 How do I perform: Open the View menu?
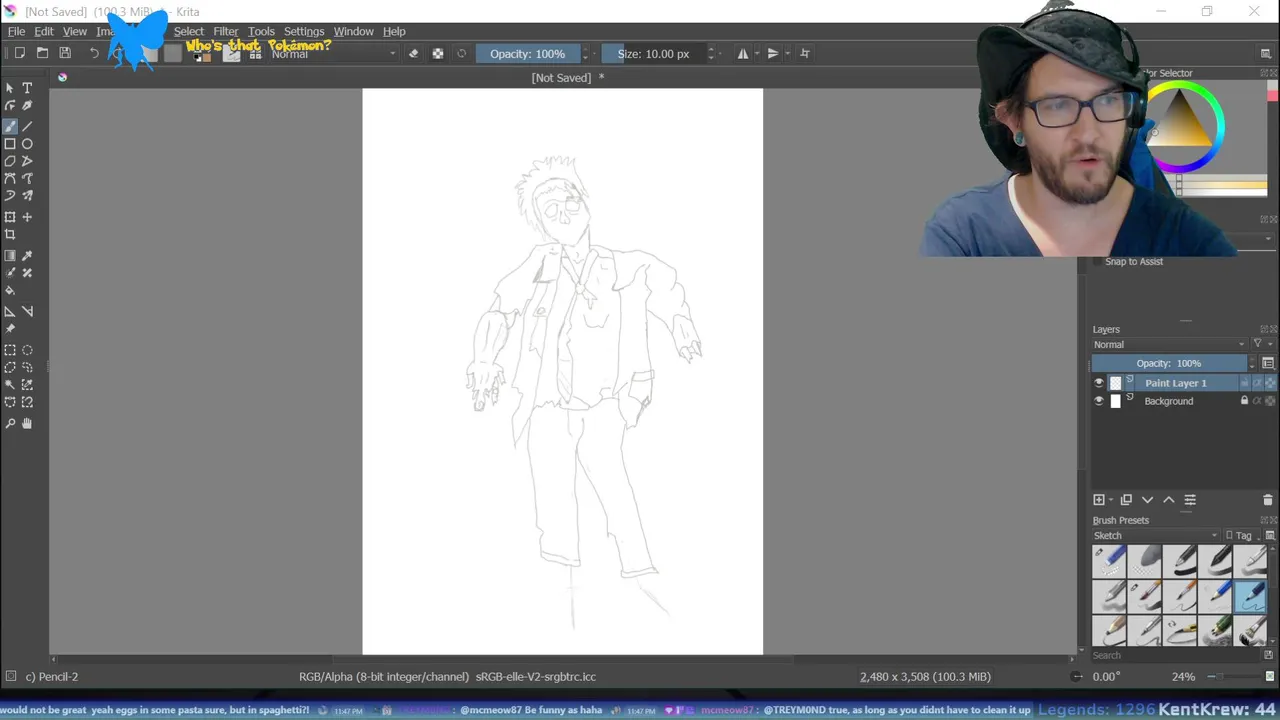[75, 31]
